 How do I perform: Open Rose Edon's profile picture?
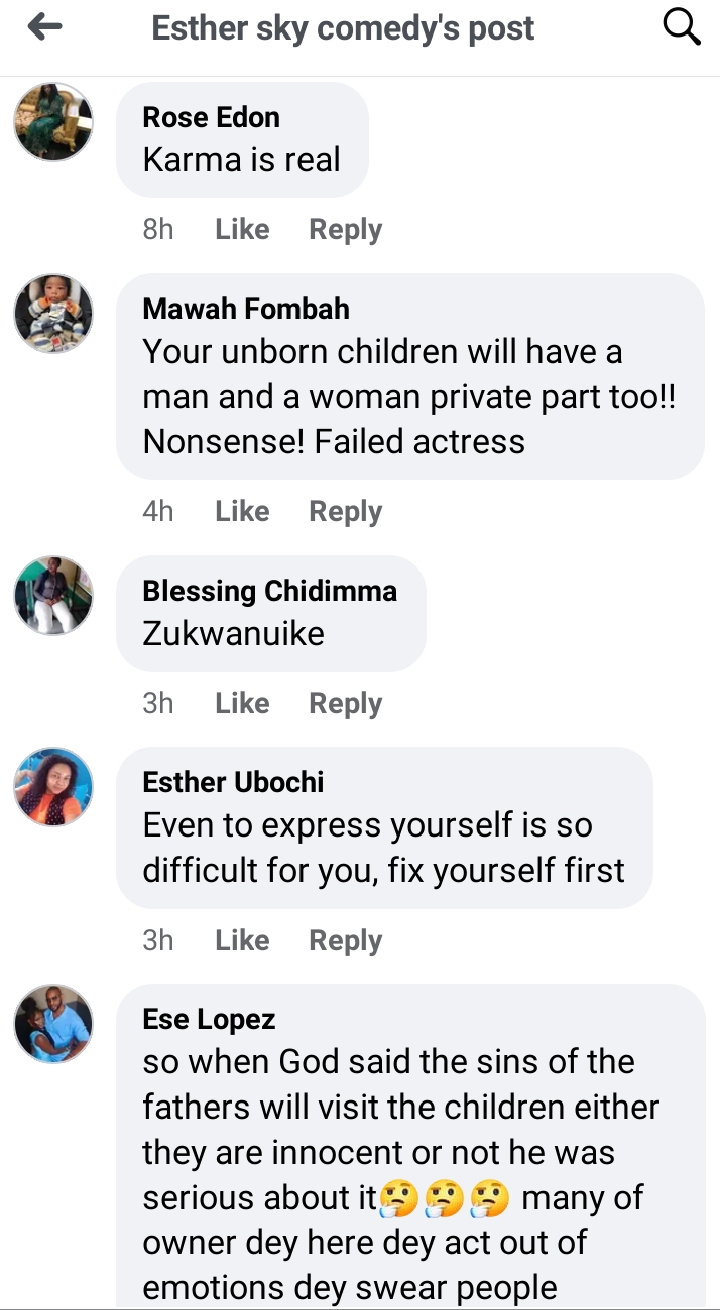(53, 122)
